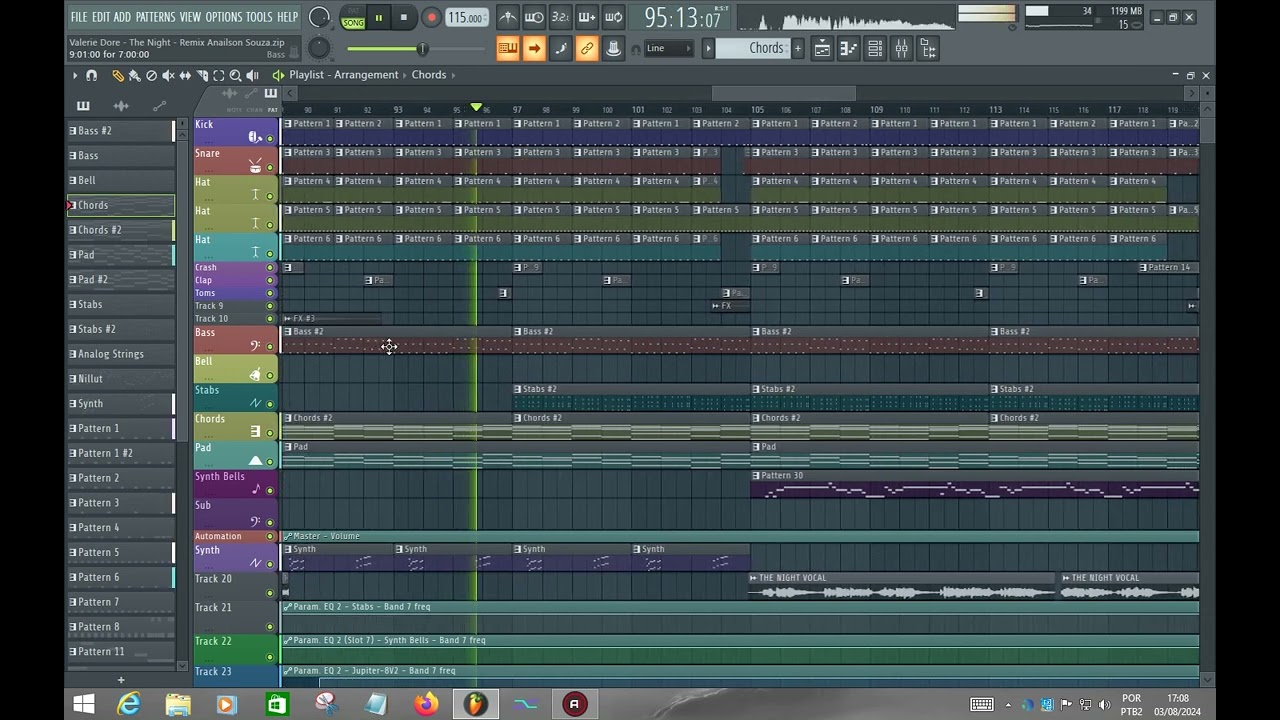Show automation clips in picker panel

(159, 105)
